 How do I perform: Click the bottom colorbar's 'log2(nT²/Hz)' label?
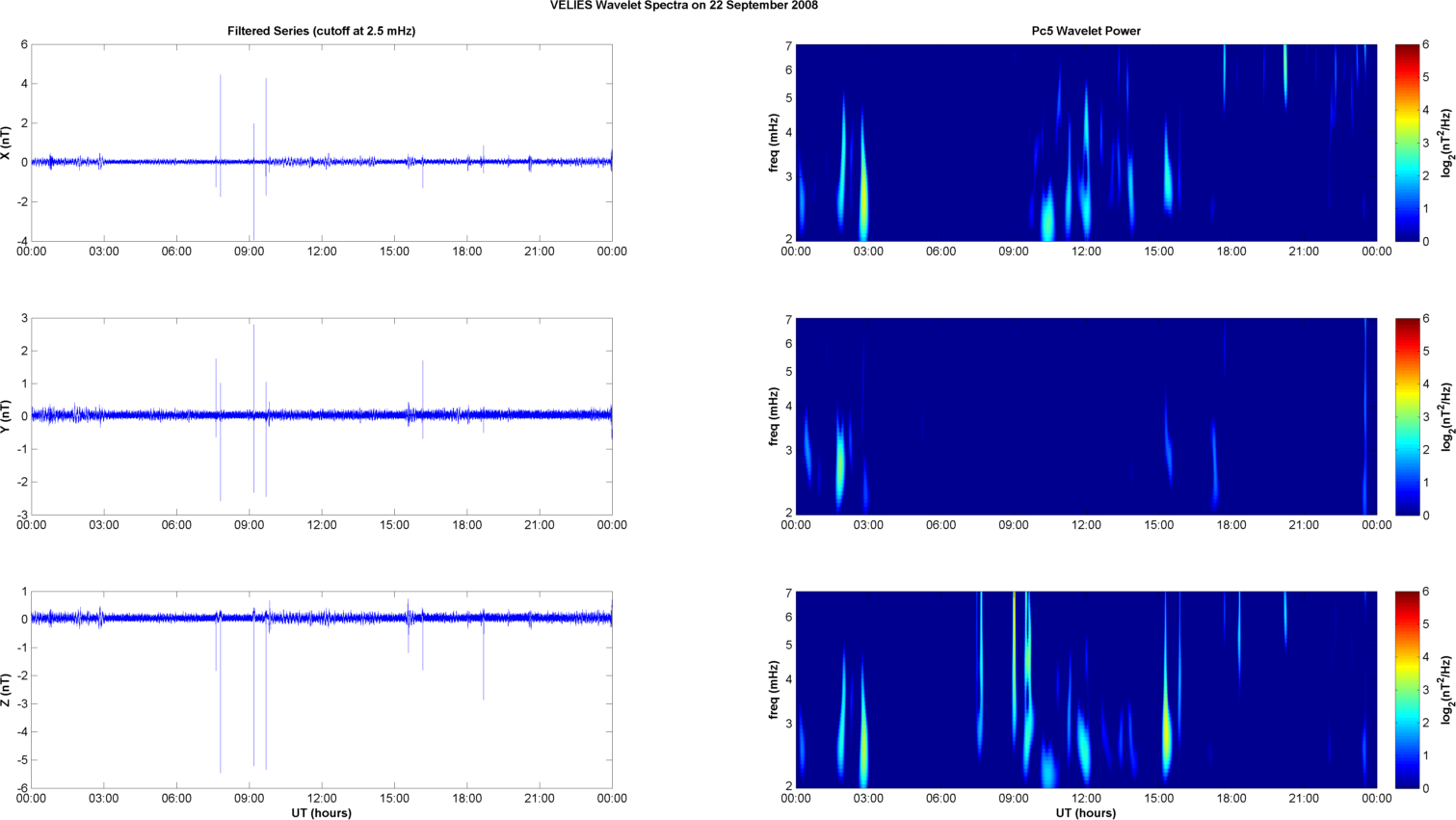tap(1447, 690)
